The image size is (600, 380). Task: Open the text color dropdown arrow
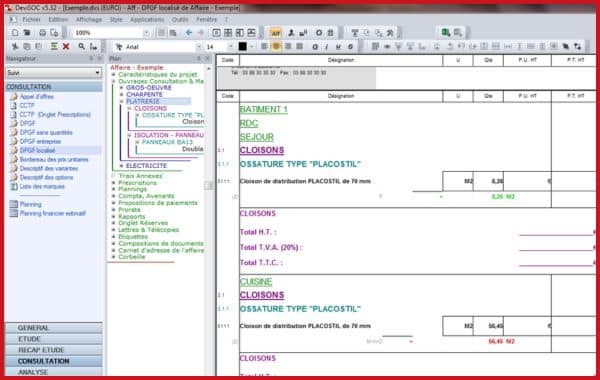[252, 47]
